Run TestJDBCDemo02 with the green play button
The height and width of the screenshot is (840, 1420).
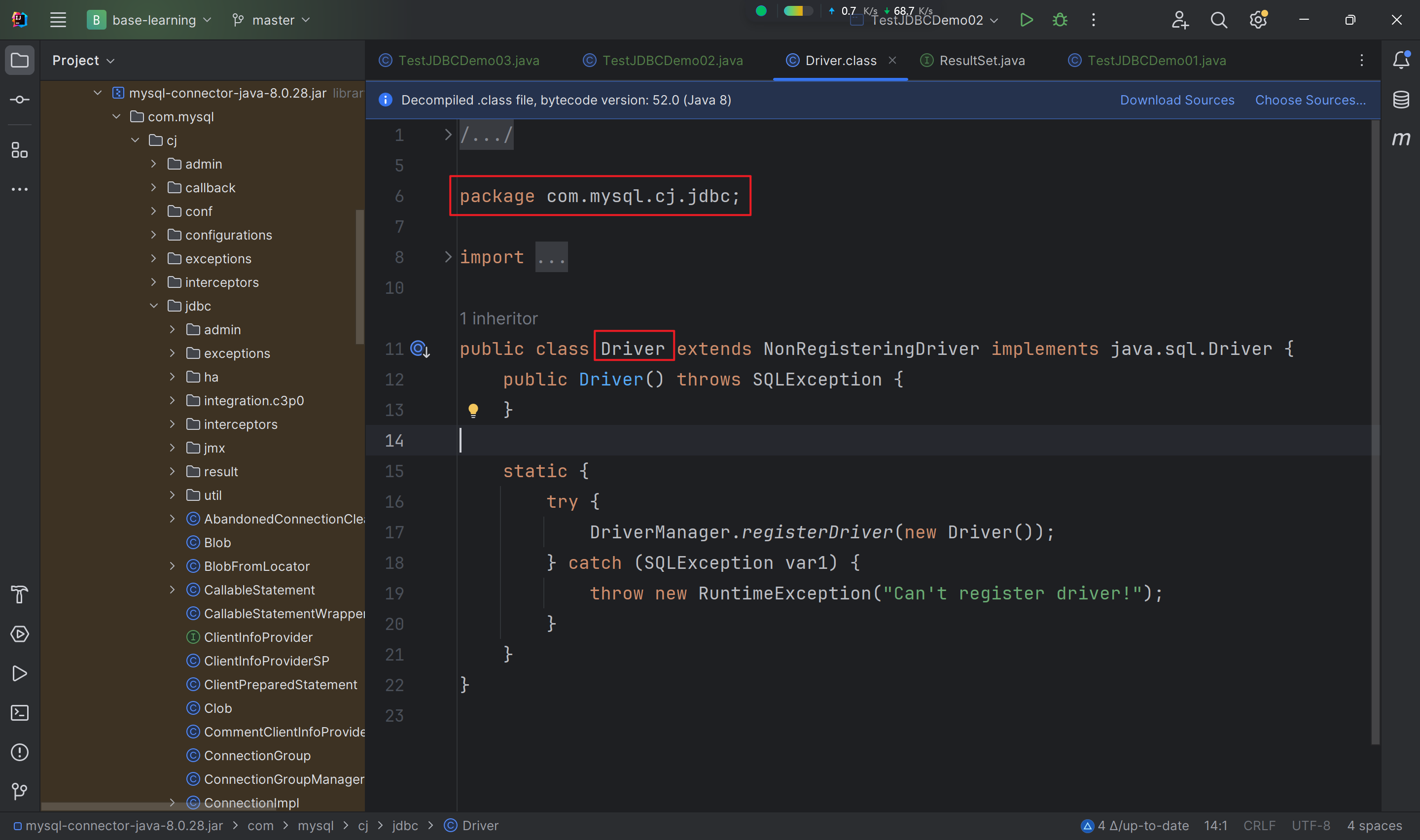[1026, 20]
